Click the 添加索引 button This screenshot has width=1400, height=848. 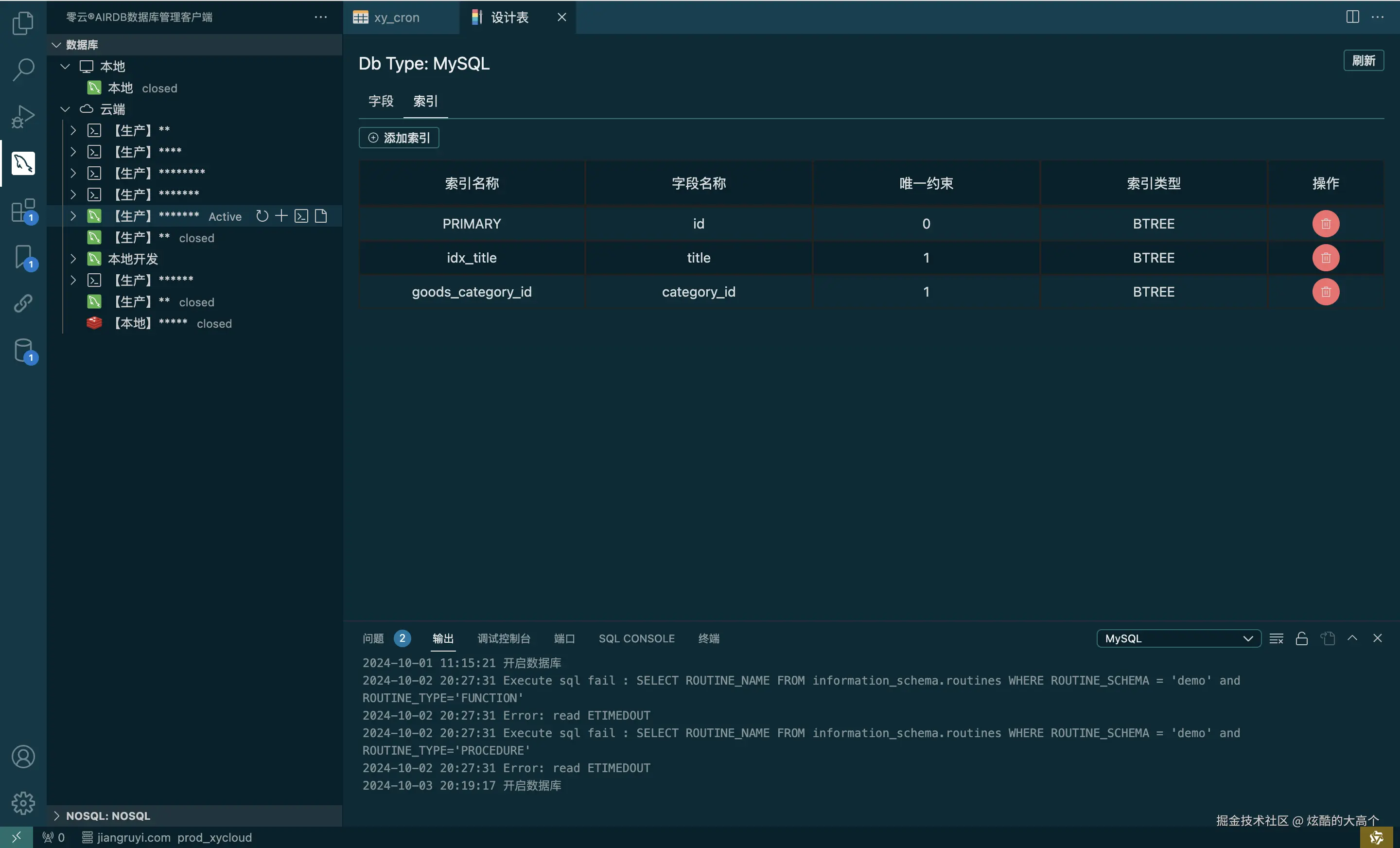(x=399, y=138)
